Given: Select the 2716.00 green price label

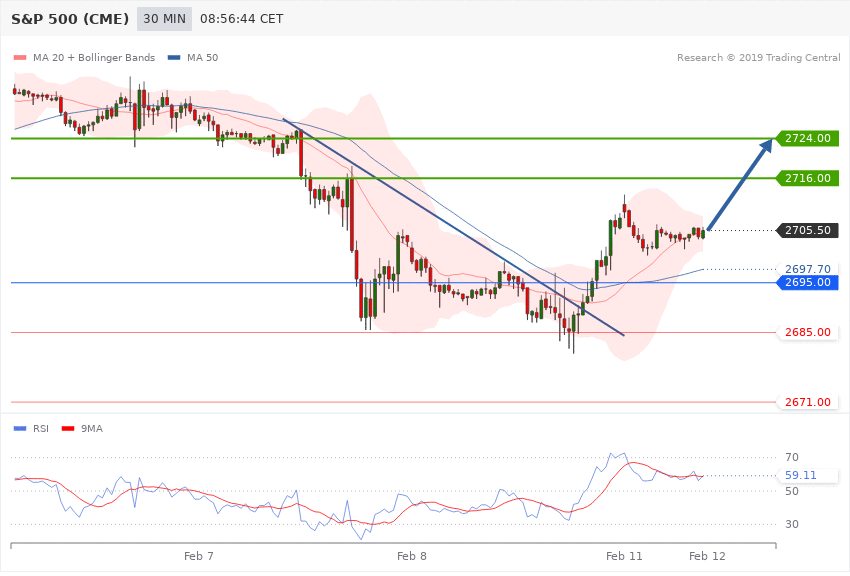Looking at the screenshot, I should point(807,178).
